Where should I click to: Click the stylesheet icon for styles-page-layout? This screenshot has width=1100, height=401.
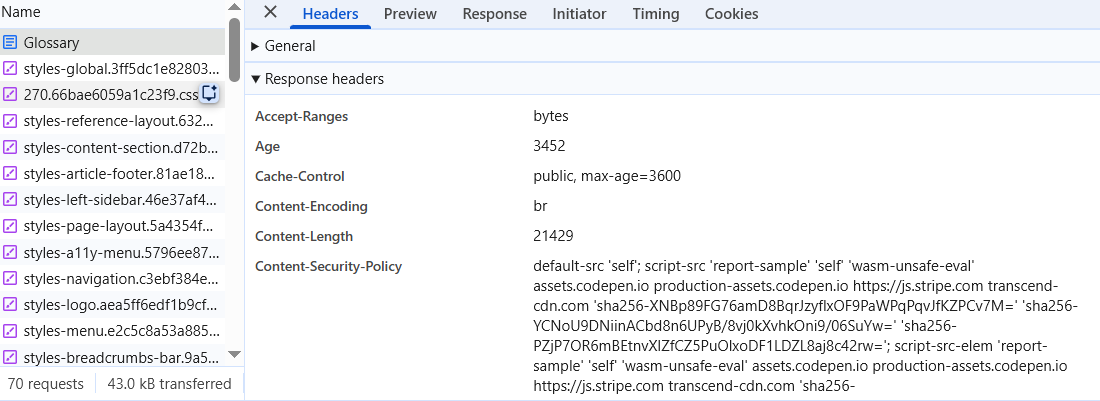[x=10, y=226]
